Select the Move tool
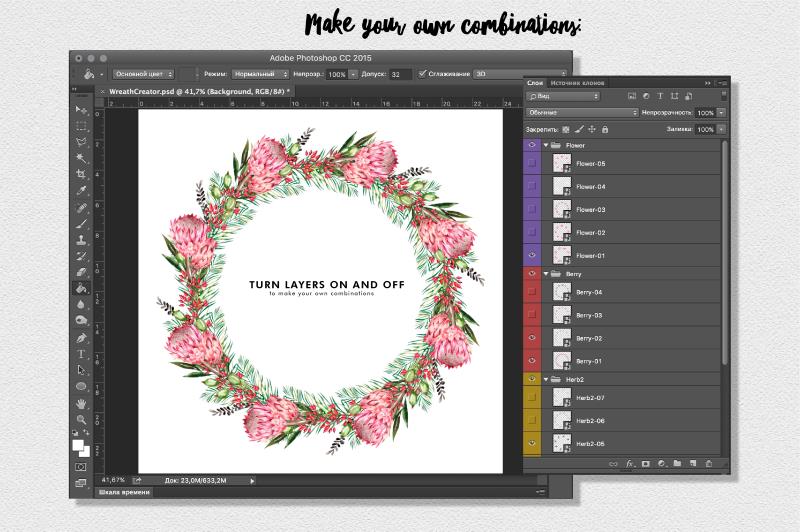Image resolution: width=800 pixels, height=532 pixels. click(81, 108)
